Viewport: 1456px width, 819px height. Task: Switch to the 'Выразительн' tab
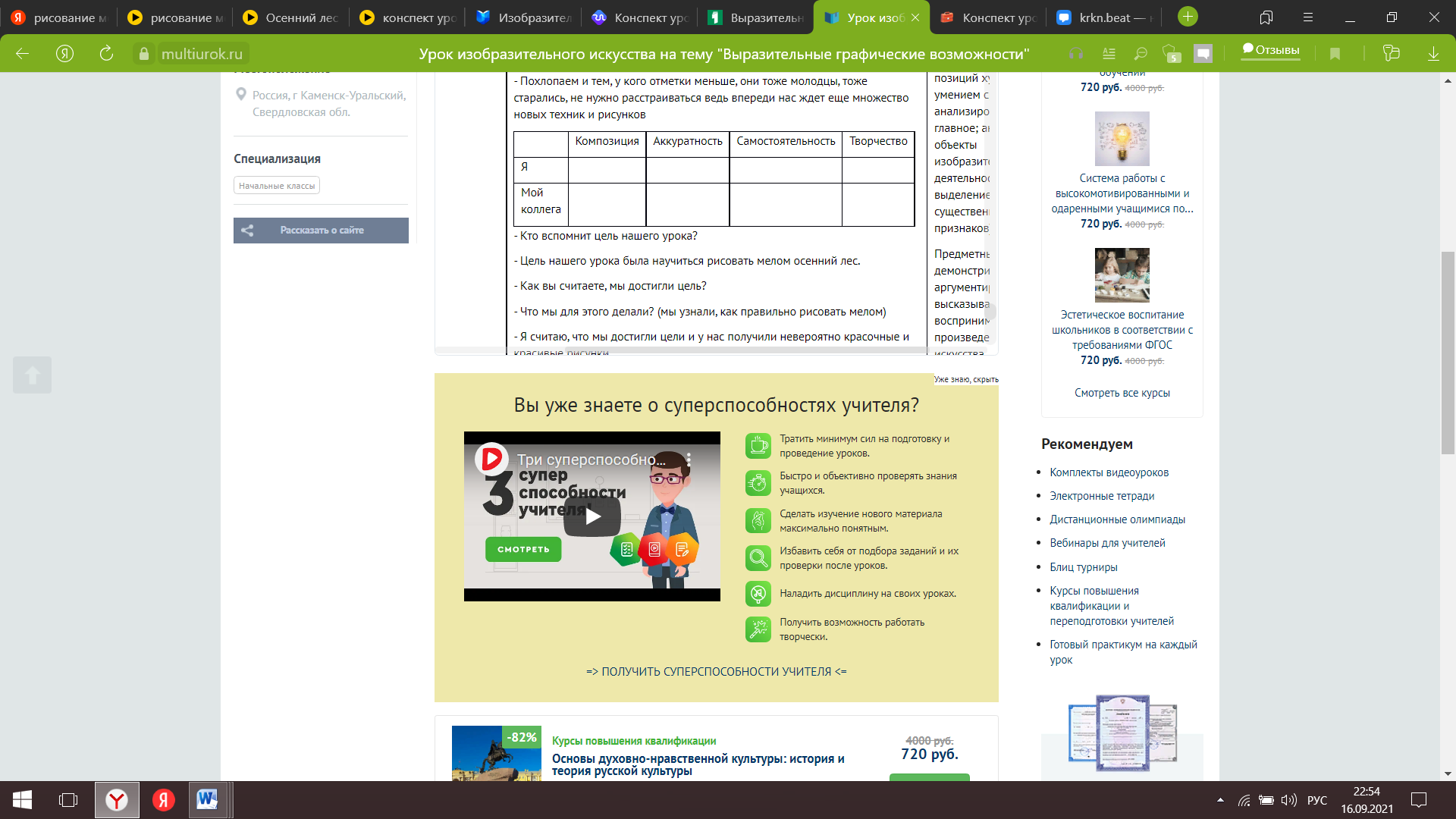tap(756, 17)
